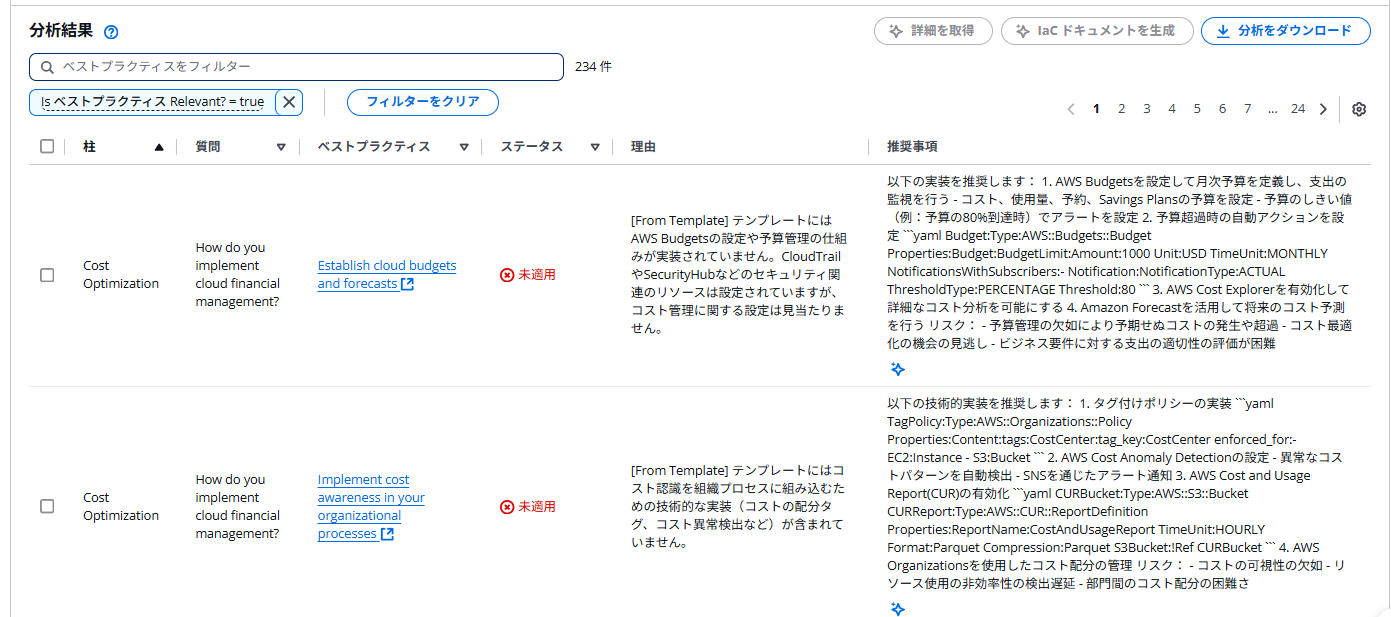
Task: Click search magnifier icon in filter box
Action: 47,67
